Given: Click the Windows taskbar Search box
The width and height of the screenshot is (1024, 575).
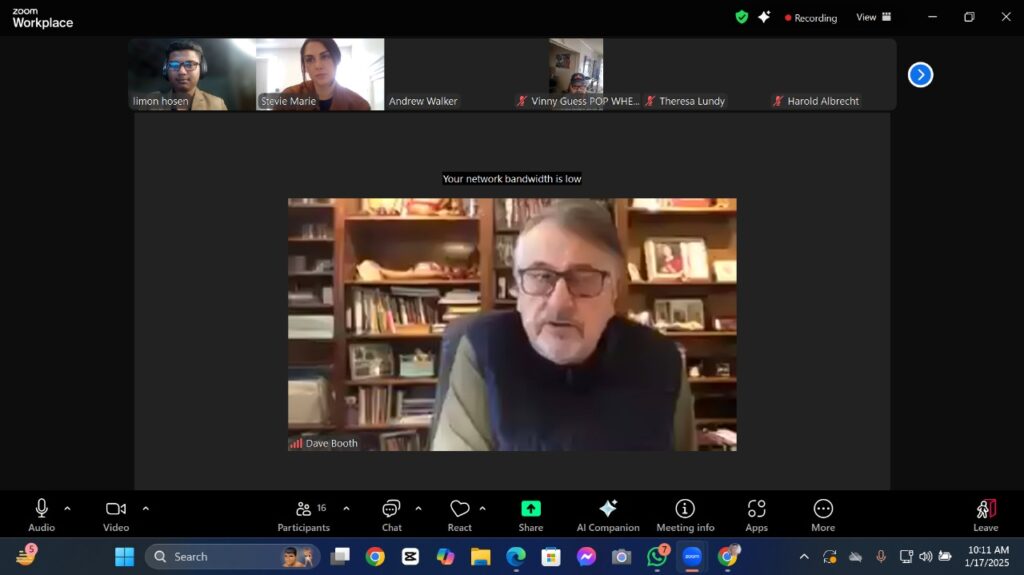Looking at the screenshot, I should coord(232,557).
